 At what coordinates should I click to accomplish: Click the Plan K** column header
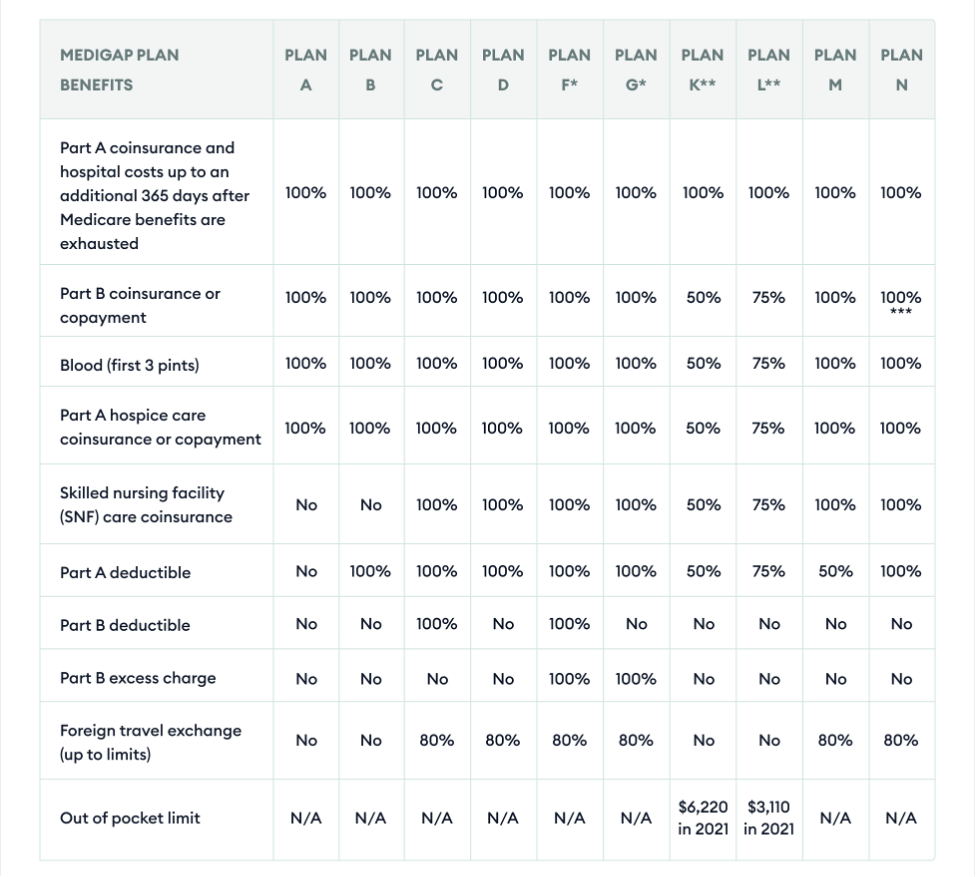(703, 70)
